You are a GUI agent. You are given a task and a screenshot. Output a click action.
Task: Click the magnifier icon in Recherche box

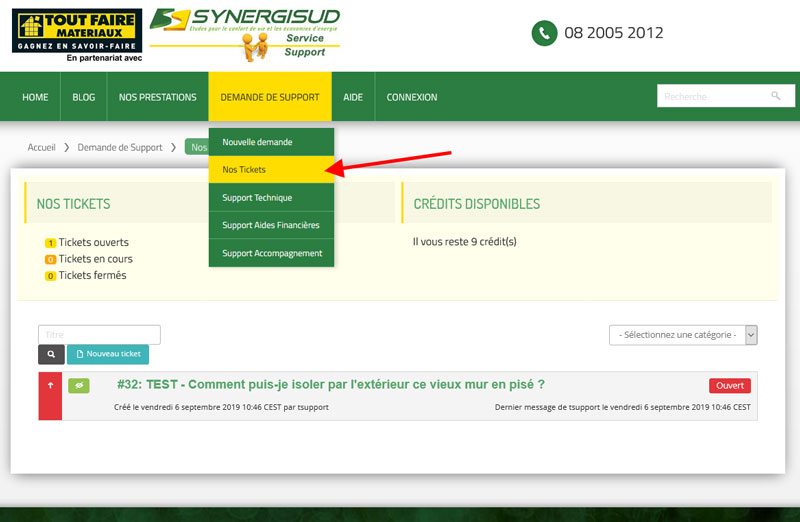click(x=776, y=96)
